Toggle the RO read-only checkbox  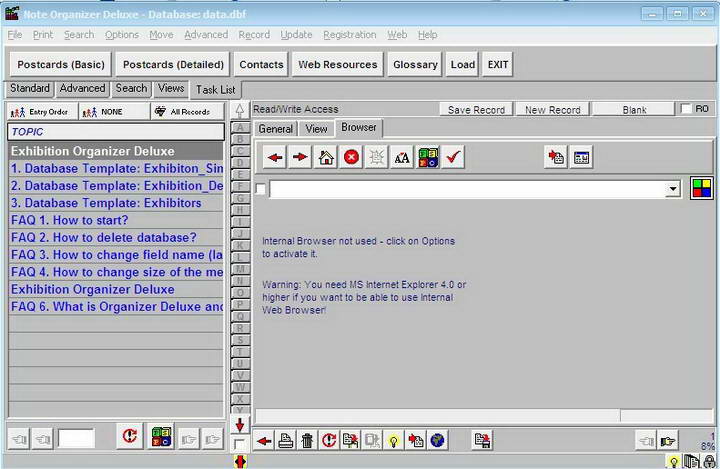[686, 109]
